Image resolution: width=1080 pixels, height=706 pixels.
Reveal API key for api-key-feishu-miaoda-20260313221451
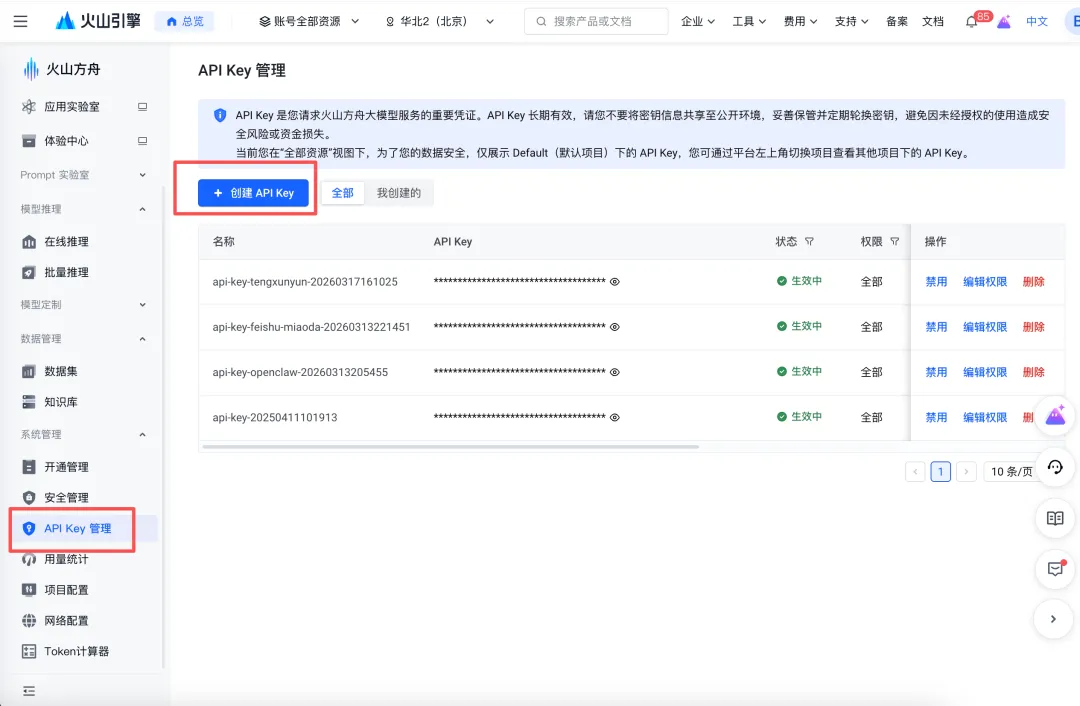615,327
